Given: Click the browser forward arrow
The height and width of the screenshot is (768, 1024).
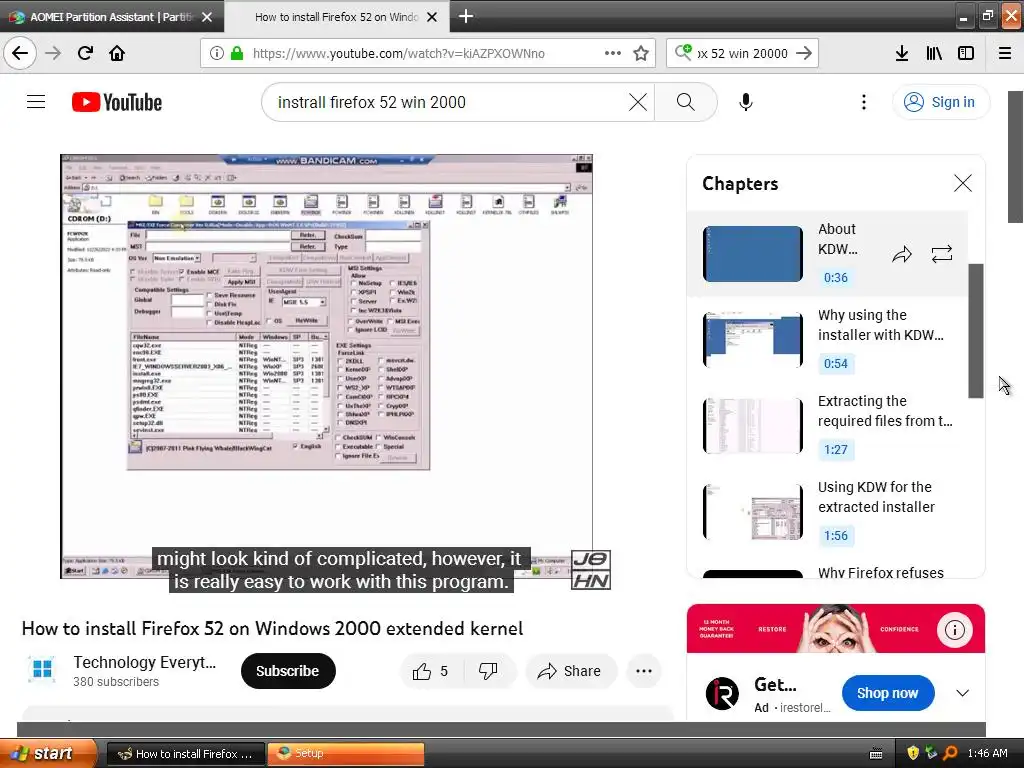Looking at the screenshot, I should (x=53, y=53).
